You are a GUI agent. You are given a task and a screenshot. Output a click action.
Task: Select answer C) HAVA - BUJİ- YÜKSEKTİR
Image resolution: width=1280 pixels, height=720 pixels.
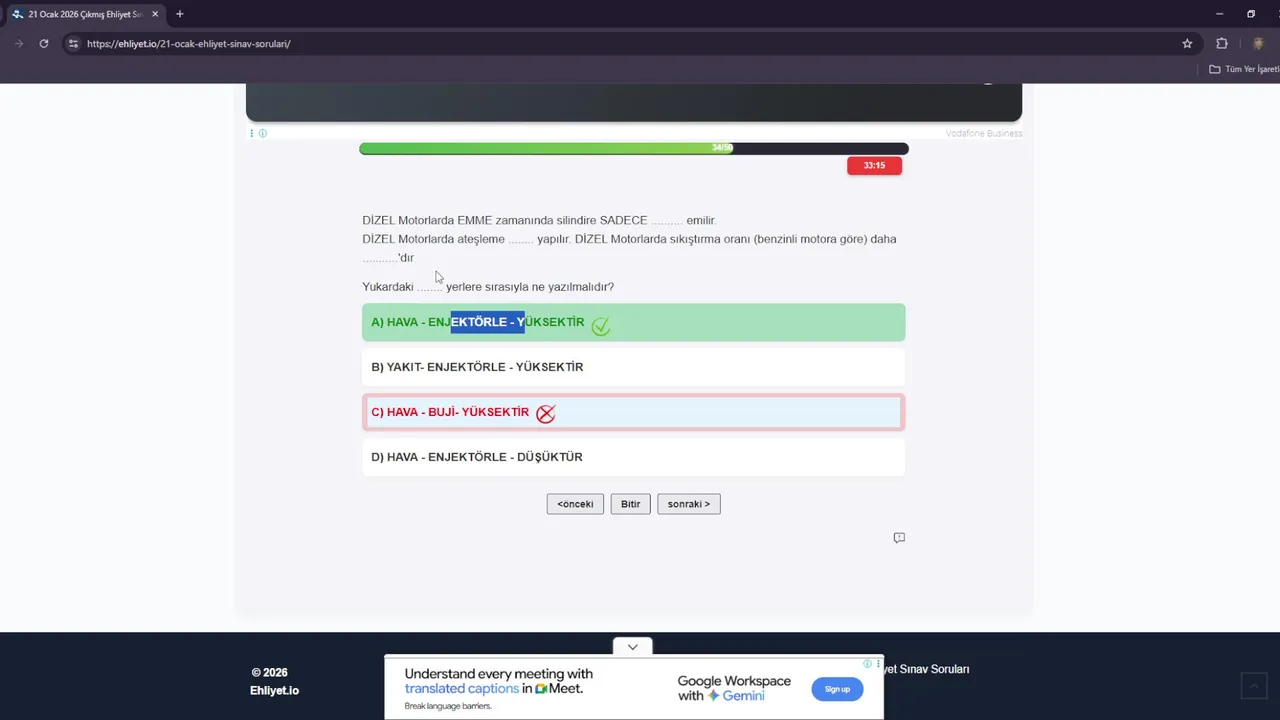[x=633, y=412]
